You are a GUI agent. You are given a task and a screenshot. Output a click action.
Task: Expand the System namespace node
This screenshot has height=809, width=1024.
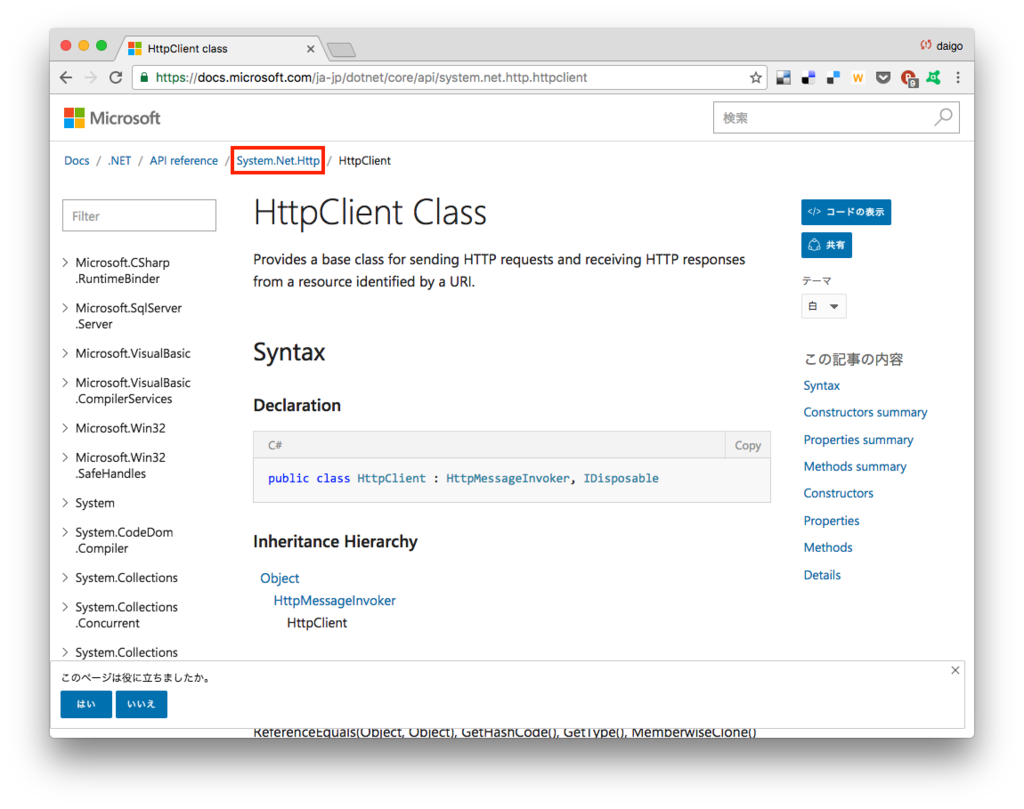point(65,503)
